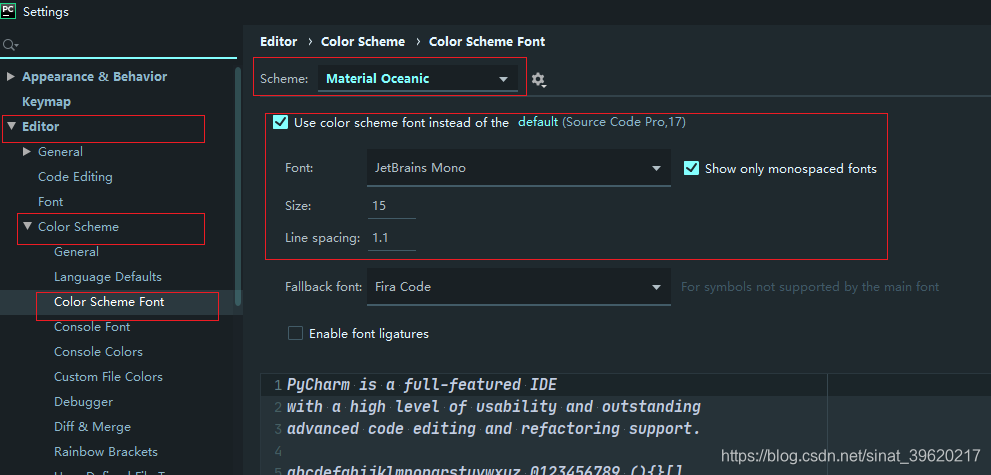Image resolution: width=991 pixels, height=475 pixels.
Task: Click preview line 'advanced code editing and refactoring support.'
Action: click(x=494, y=429)
